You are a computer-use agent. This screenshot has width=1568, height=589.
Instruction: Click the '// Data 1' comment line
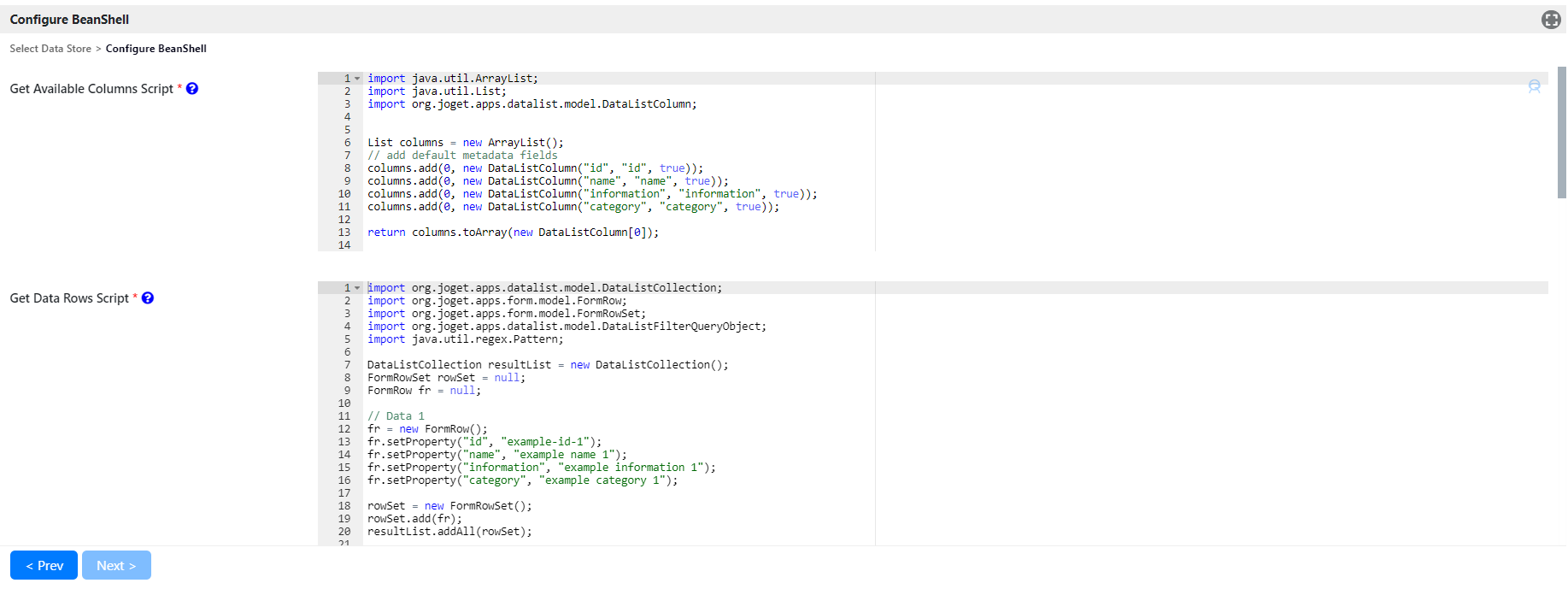(x=396, y=416)
